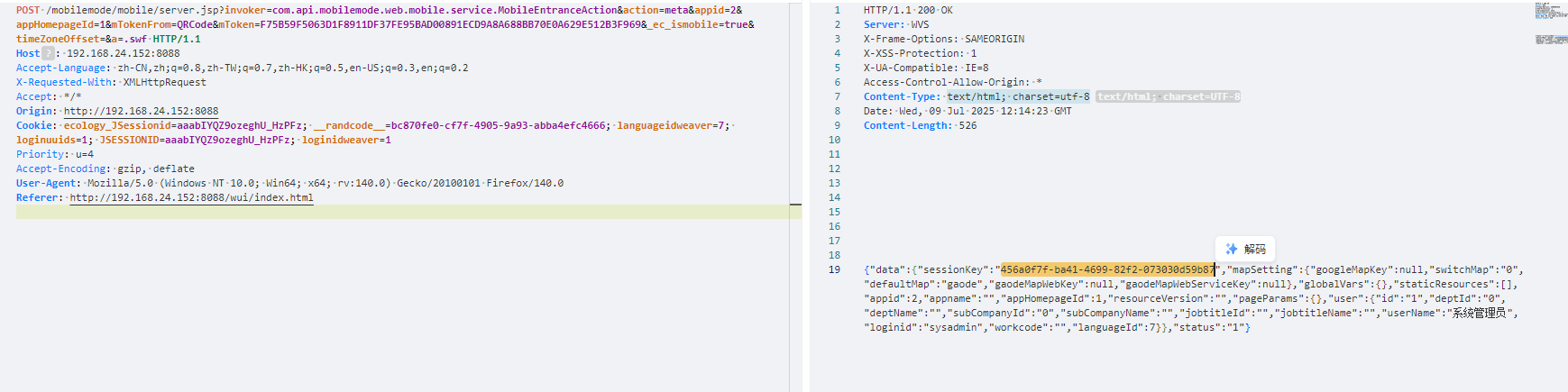The height and width of the screenshot is (392, 1568).
Task: Click the HTTP/1.1 200 OK status line
Action: 908,10
